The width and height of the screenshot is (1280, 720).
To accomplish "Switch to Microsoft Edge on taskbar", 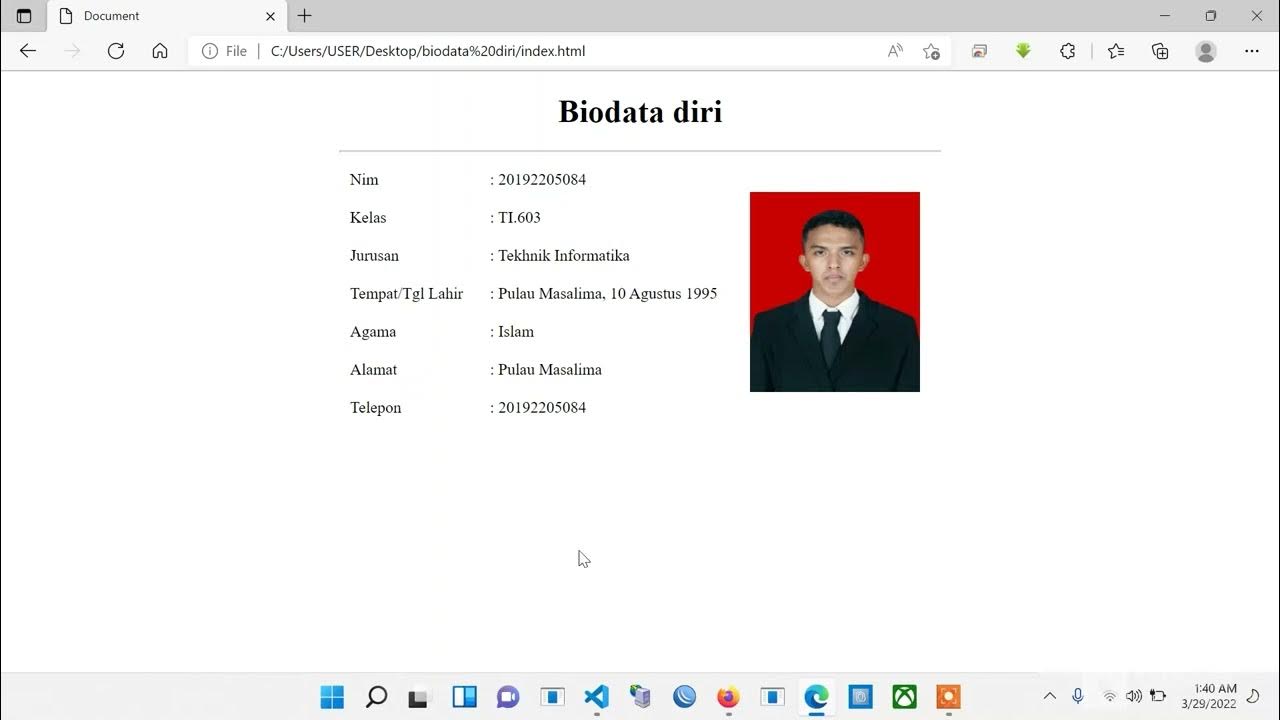I will click(816, 697).
